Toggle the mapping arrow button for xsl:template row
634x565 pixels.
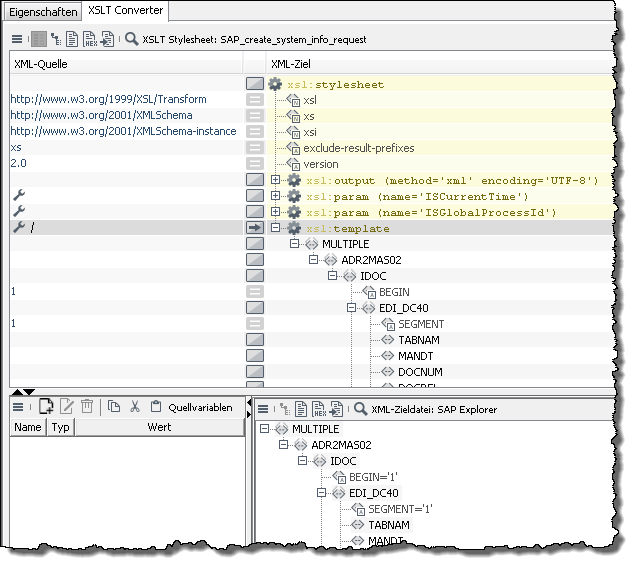click(256, 228)
